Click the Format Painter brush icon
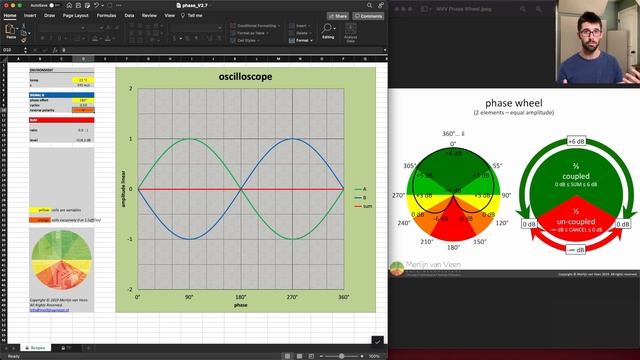The height and width of the screenshot is (360, 640). click(x=23, y=40)
